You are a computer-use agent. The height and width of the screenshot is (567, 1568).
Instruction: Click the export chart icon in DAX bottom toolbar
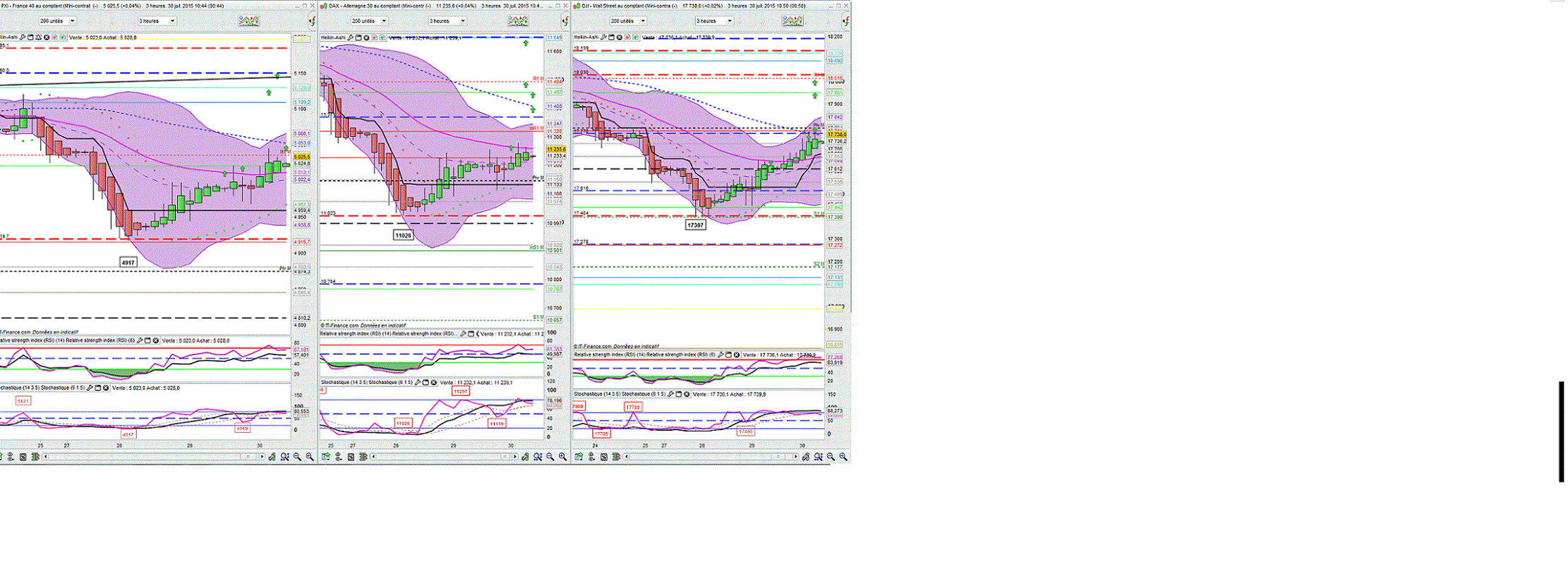click(x=325, y=457)
